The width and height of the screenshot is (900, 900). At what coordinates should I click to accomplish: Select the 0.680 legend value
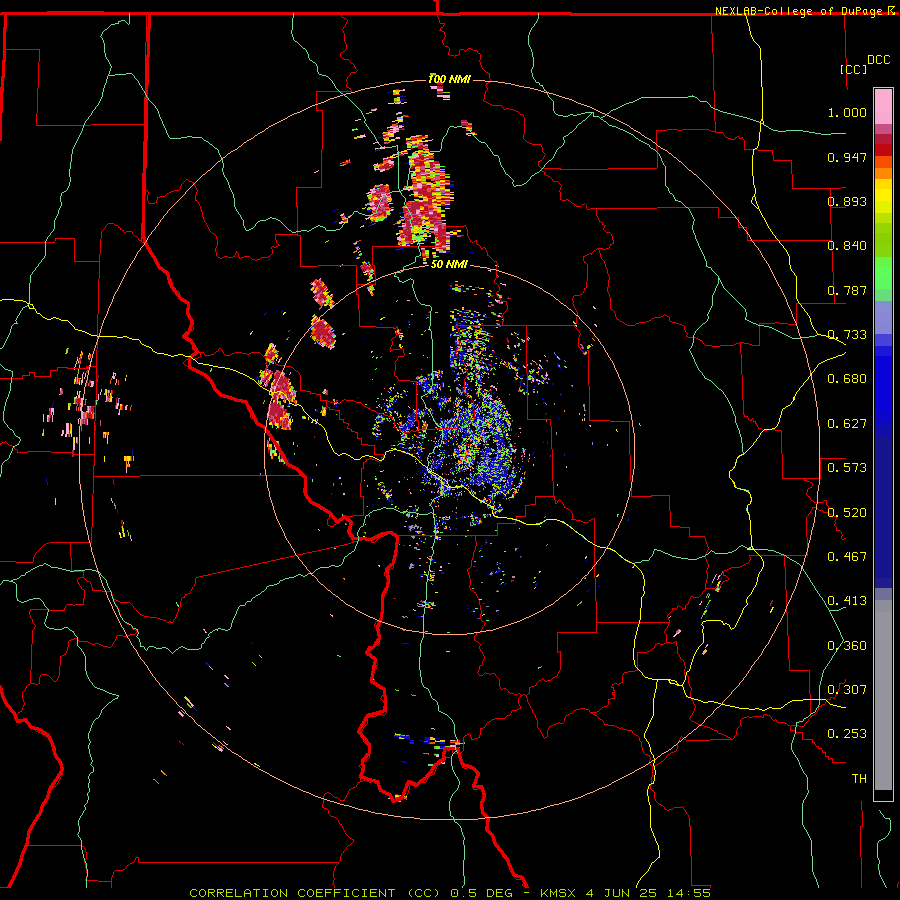[847, 379]
